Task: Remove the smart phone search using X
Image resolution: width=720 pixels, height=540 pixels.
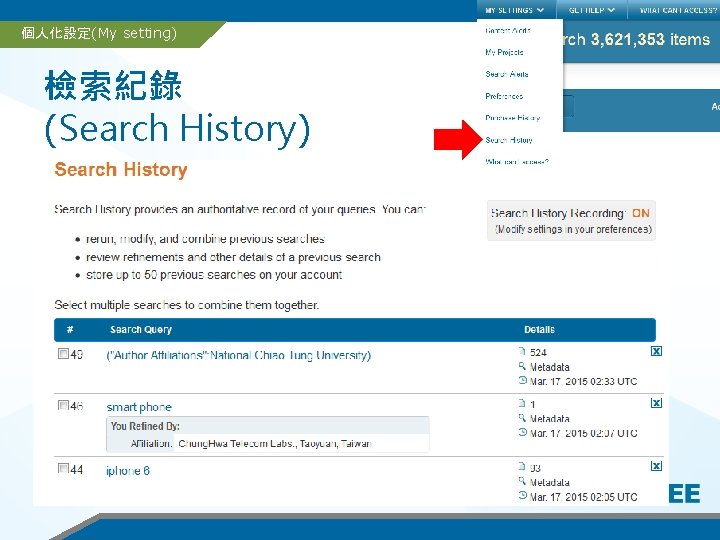Action: (x=656, y=403)
